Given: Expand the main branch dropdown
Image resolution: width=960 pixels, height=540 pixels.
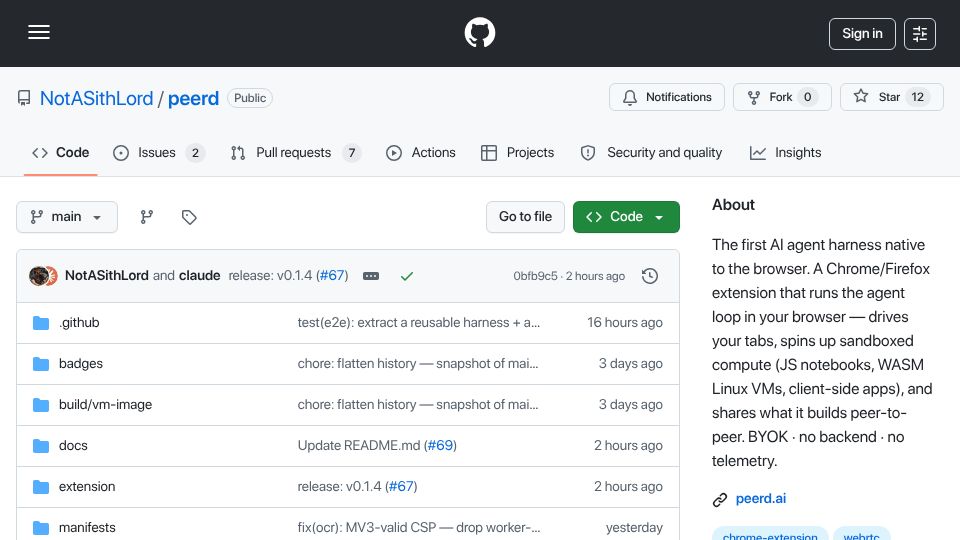Looking at the screenshot, I should coord(67,217).
